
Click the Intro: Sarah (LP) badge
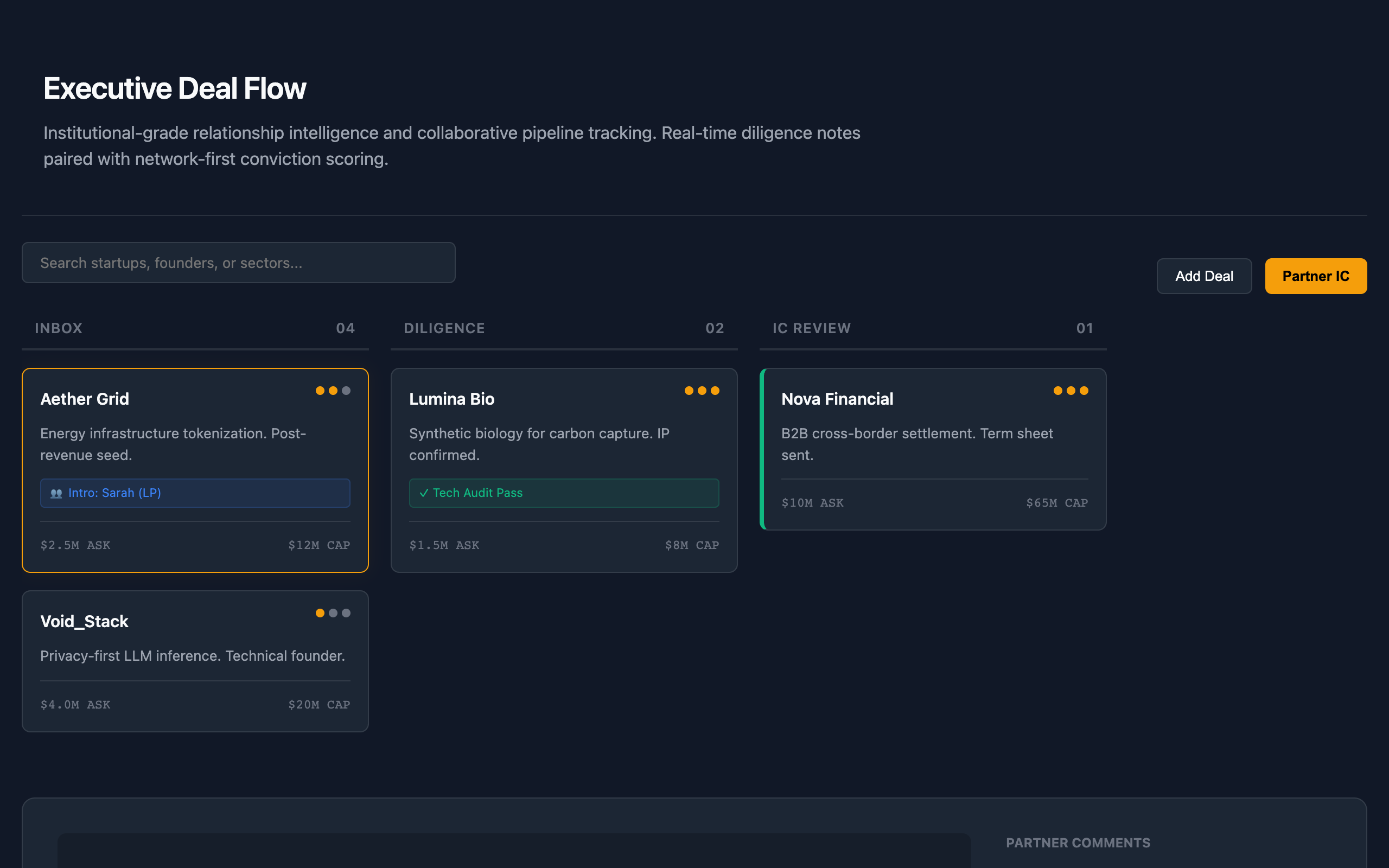(195, 493)
